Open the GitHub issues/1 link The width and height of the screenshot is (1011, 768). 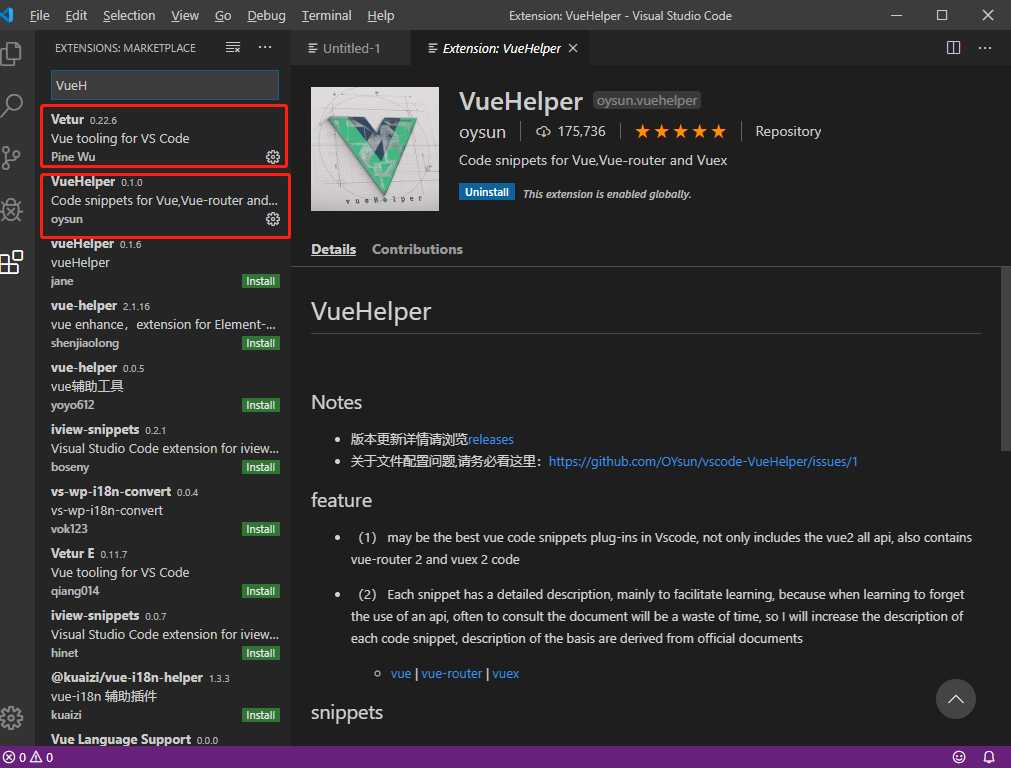tap(703, 462)
